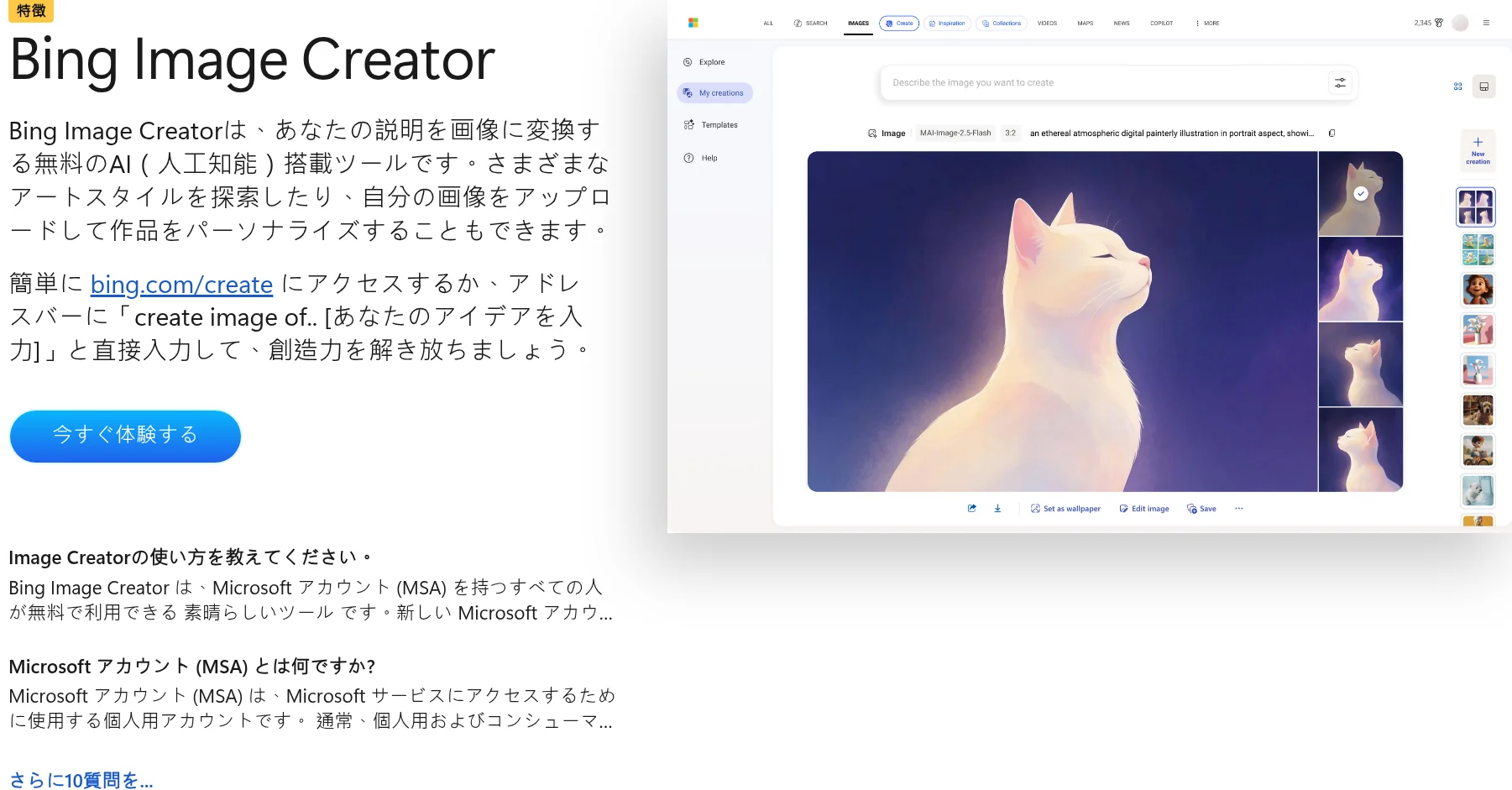Click the share icon below the image
The height and width of the screenshot is (790, 1512).
971,508
